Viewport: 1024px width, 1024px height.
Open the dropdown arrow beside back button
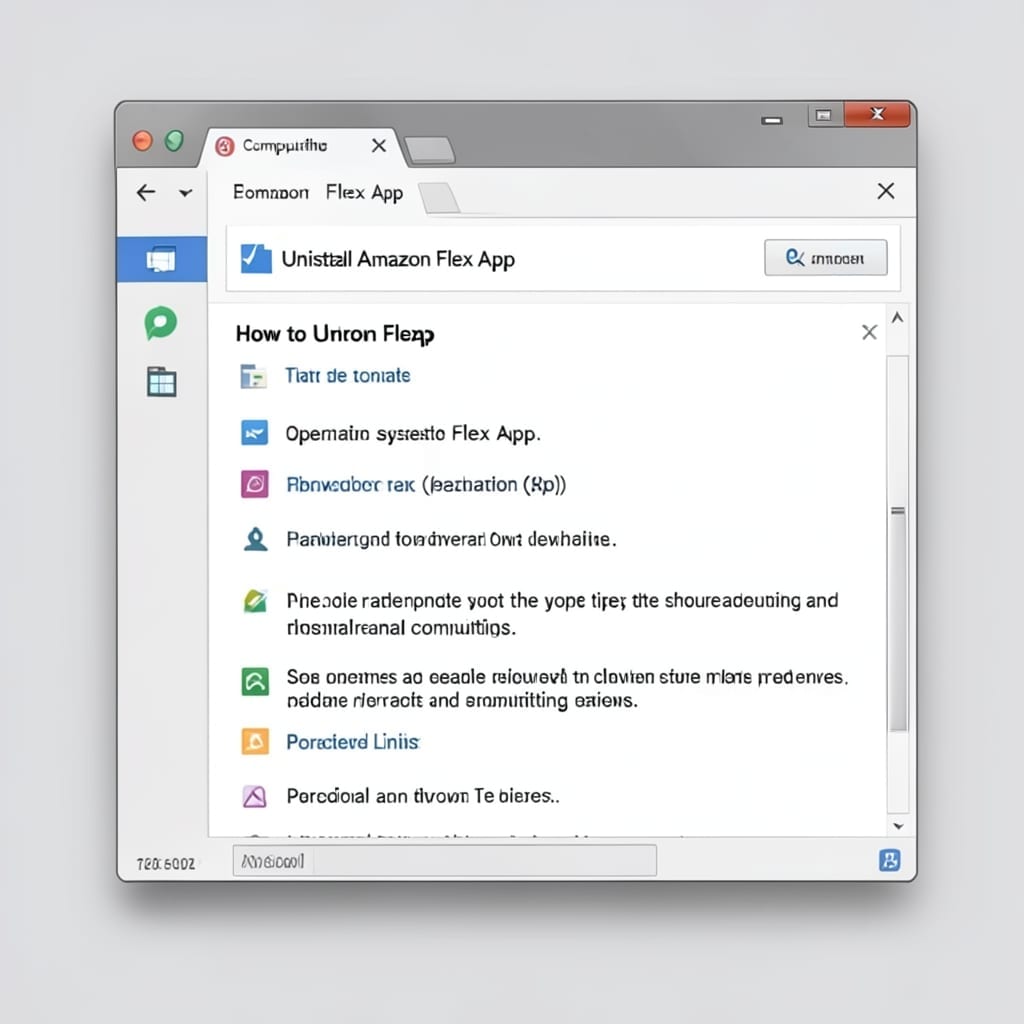click(x=185, y=193)
